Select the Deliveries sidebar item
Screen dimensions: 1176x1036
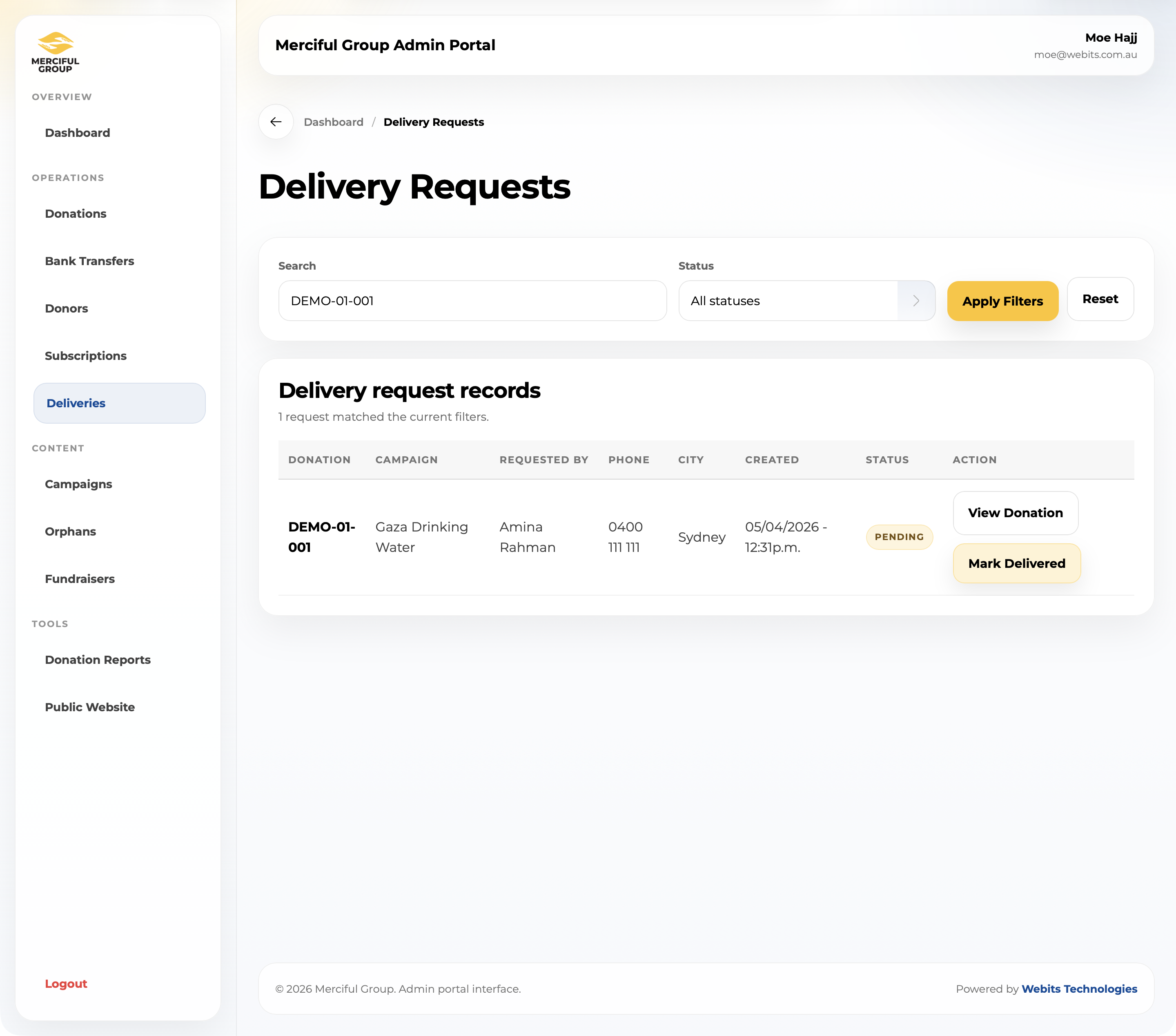120,404
